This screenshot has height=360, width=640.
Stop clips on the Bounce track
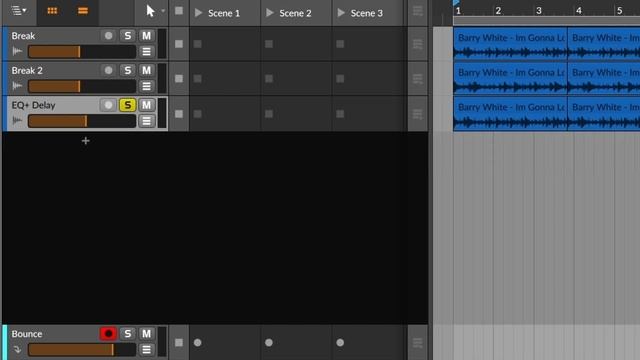point(179,342)
